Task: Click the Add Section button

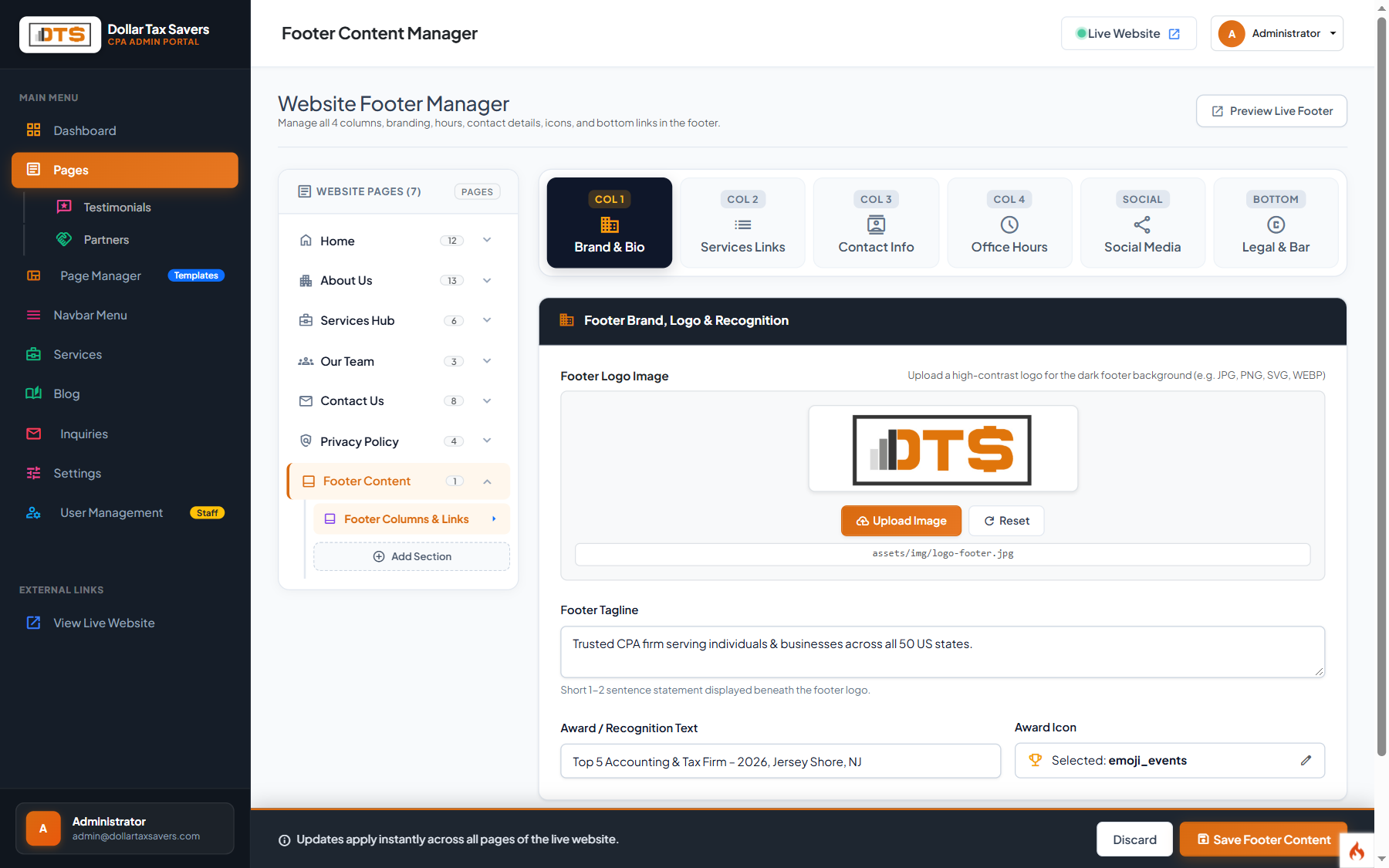Action: [x=411, y=556]
